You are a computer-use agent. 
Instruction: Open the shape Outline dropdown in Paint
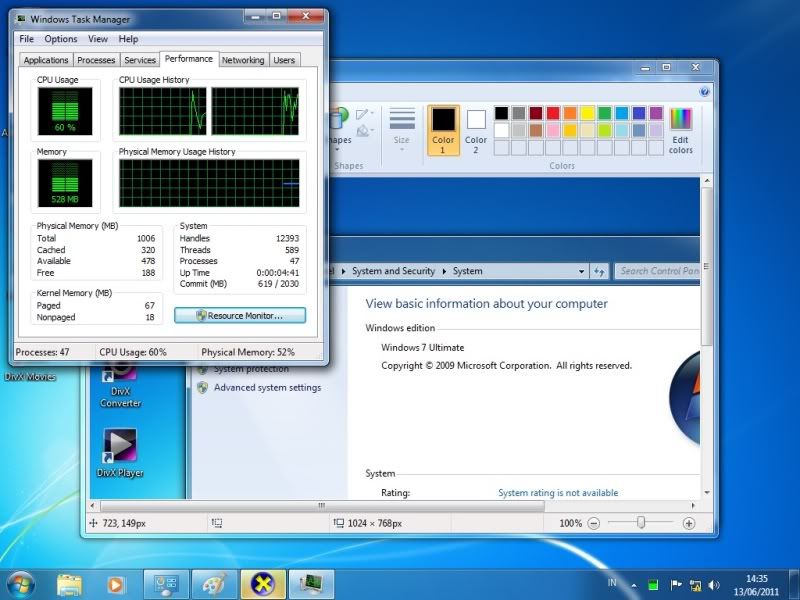click(x=365, y=114)
